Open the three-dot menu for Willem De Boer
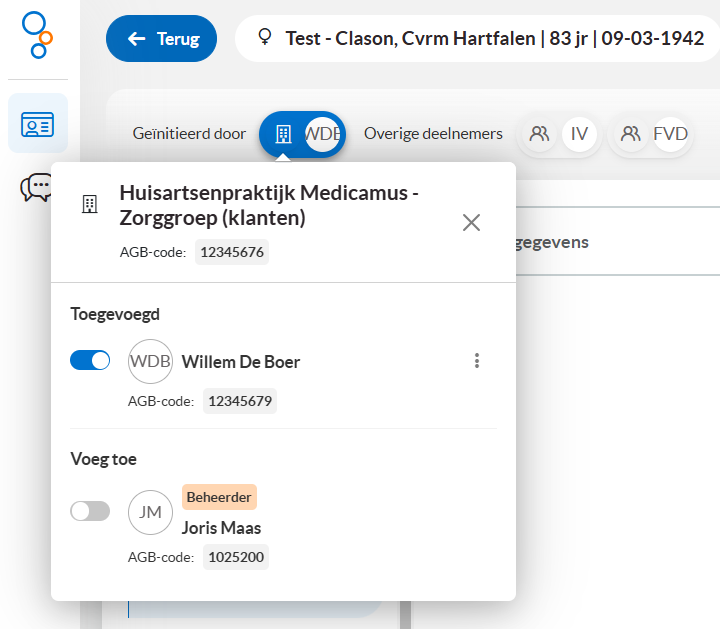 point(477,361)
